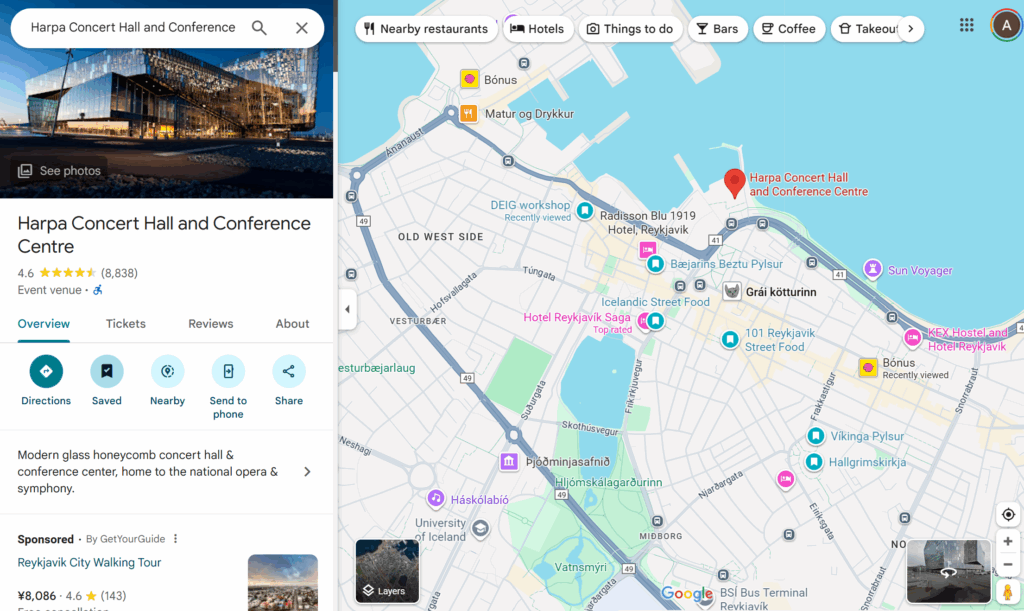Image resolution: width=1024 pixels, height=611 pixels.
Task: Expand the place description
Action: coord(307,471)
